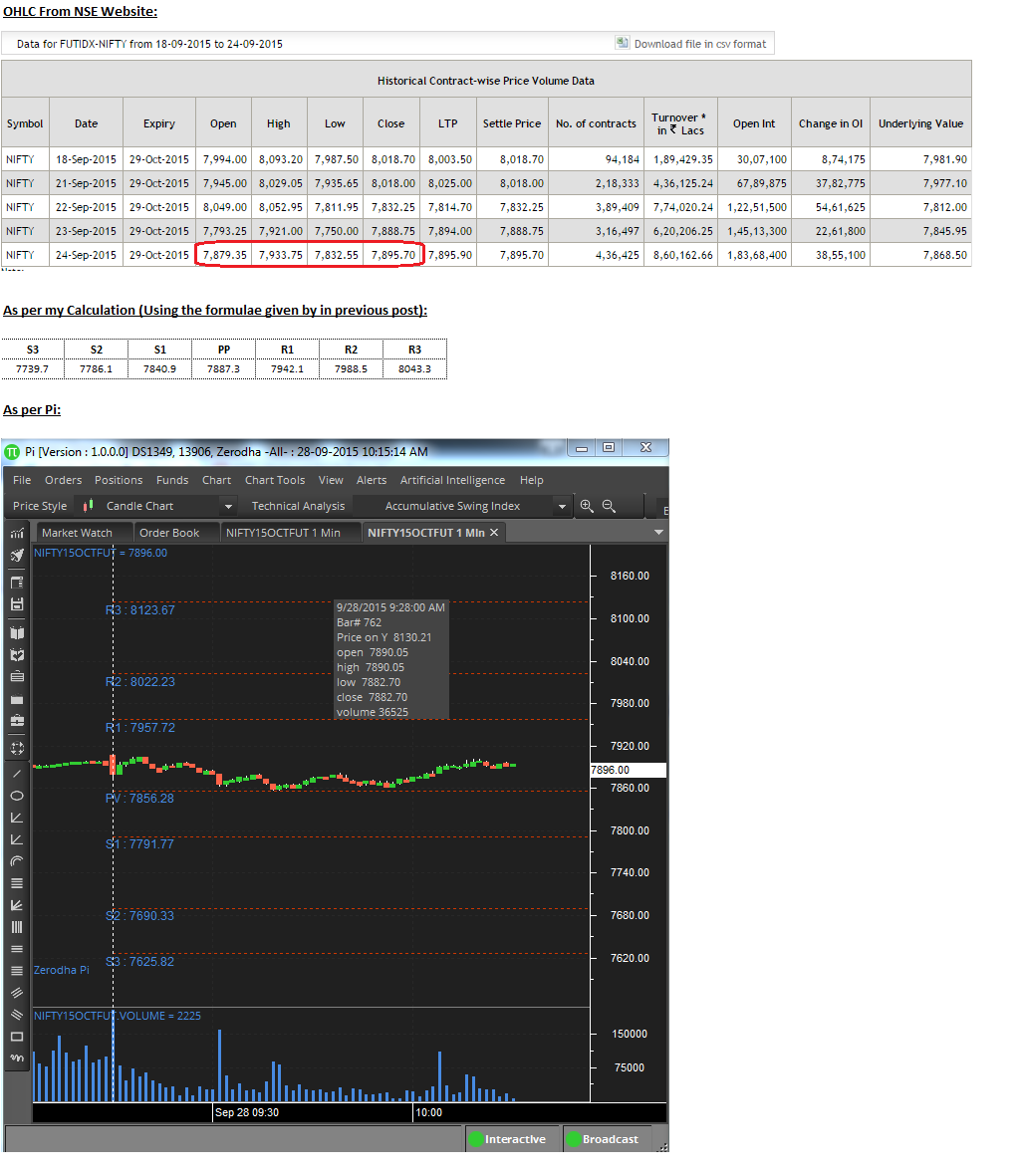Click the floppy disk save icon
The image size is (1021, 1176).
(x=17, y=604)
